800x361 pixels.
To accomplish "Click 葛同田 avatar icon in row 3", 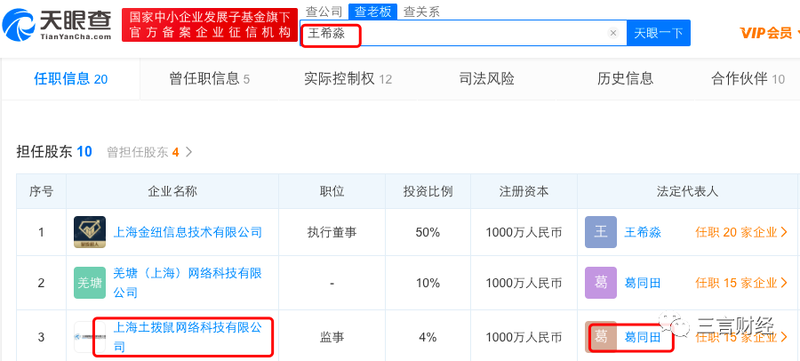I will (x=601, y=337).
